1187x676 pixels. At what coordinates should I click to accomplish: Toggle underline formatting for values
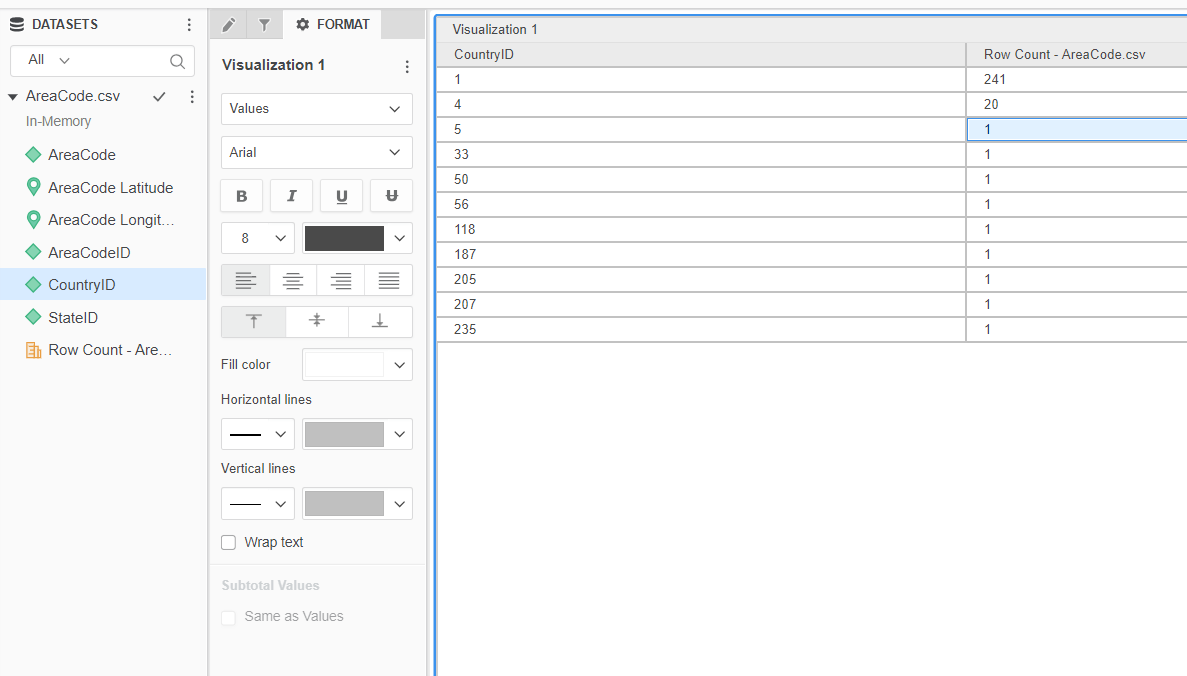(x=341, y=195)
